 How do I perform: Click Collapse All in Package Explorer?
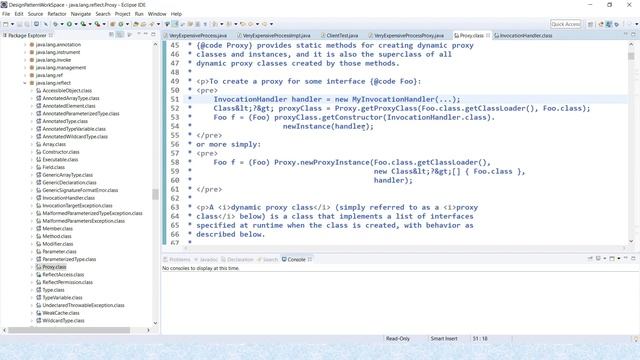pos(111,35)
